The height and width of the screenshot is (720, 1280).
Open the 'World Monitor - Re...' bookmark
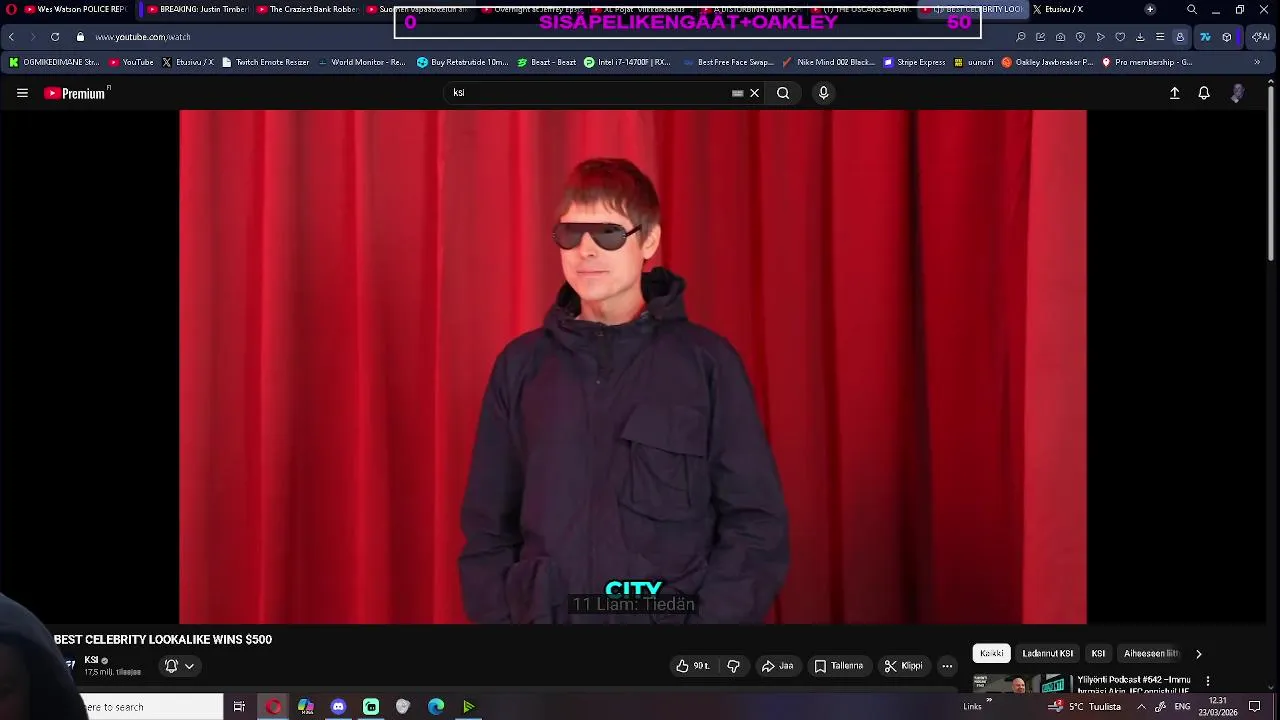(362, 62)
